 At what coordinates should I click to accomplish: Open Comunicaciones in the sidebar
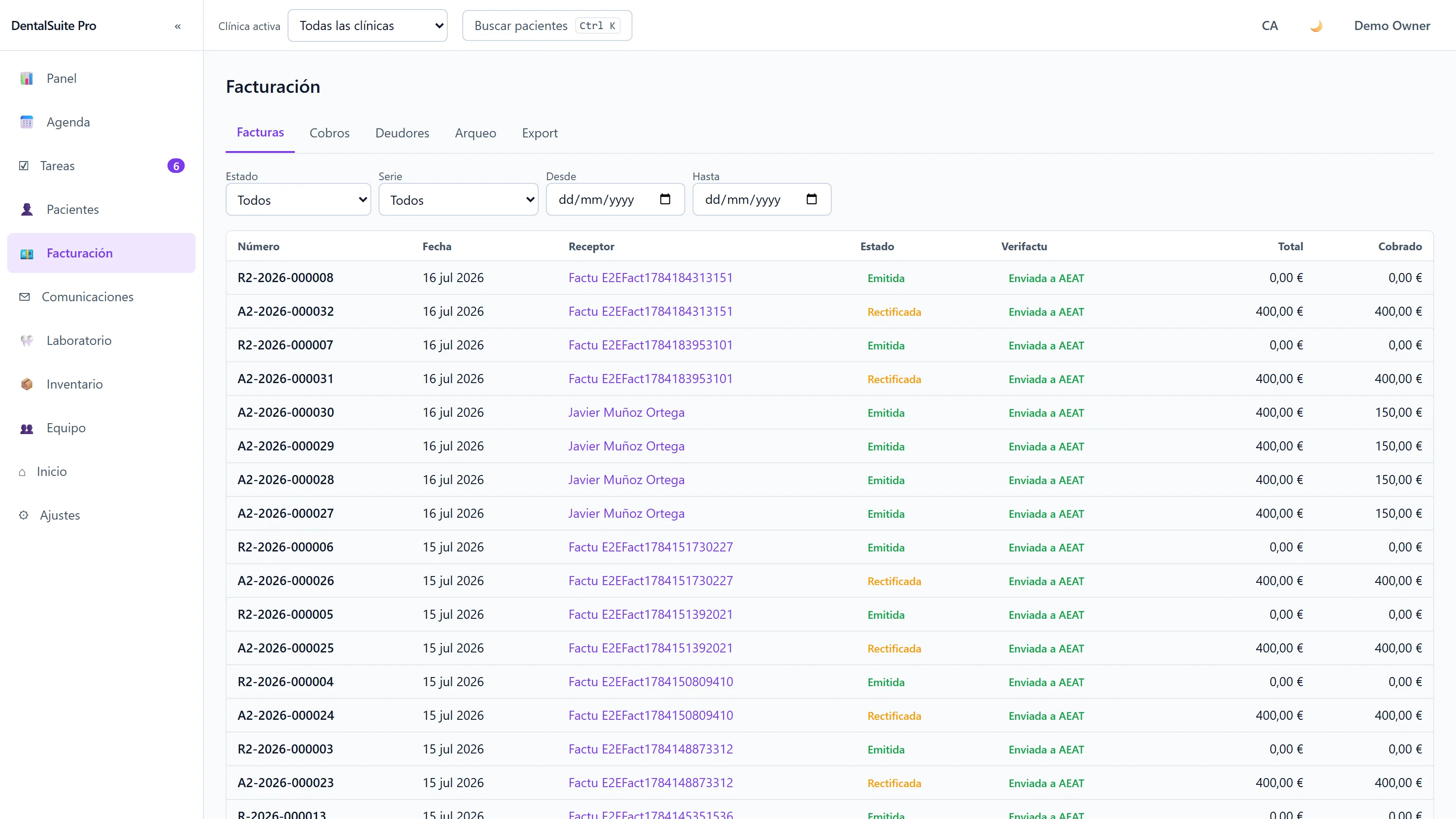point(101,297)
